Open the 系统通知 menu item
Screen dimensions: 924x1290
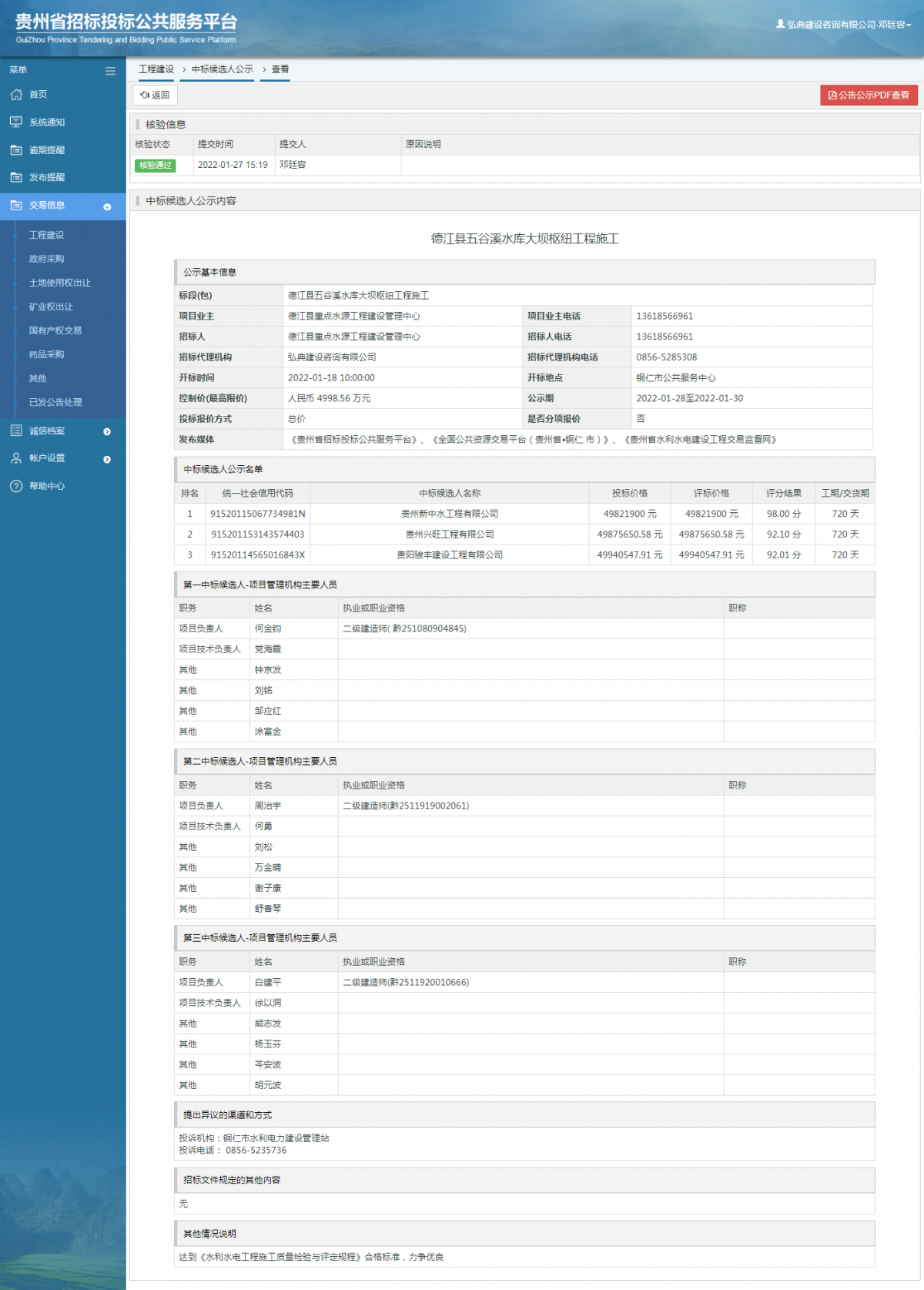coord(47,122)
